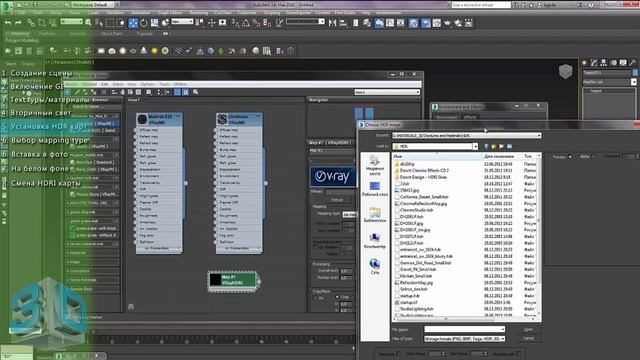Open Render Setup from main toolbar

(426, 23)
